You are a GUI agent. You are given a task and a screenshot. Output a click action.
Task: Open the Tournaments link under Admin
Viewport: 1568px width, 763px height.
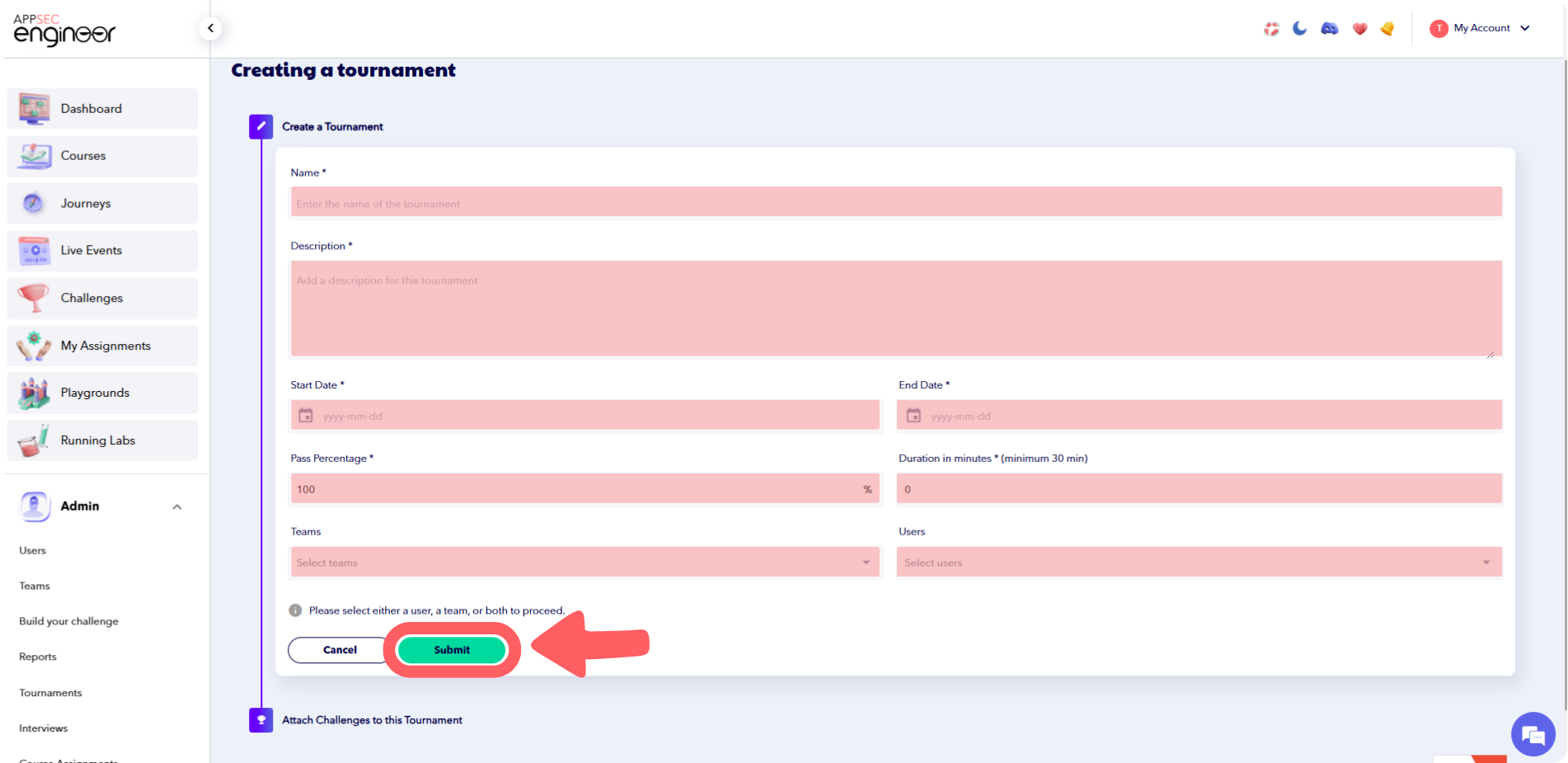(51, 693)
